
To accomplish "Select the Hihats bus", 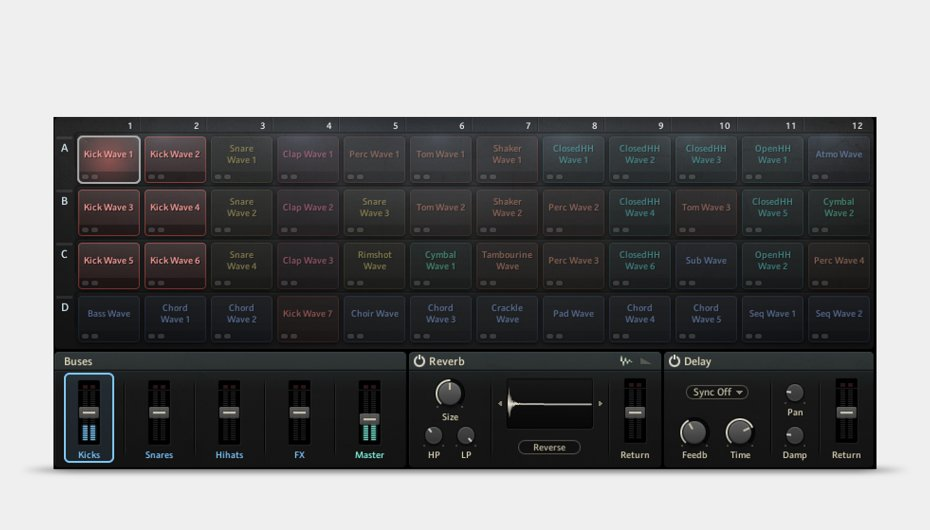I will coord(229,418).
